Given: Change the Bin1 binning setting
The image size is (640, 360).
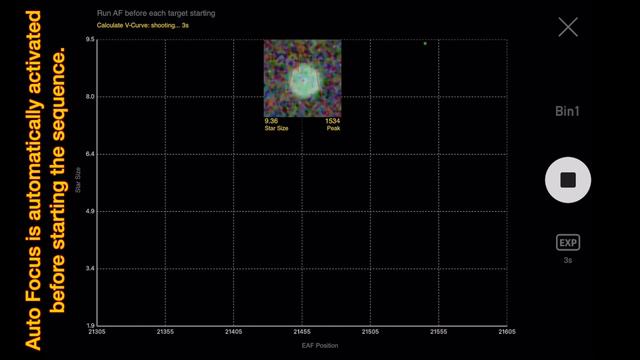Looking at the screenshot, I should (x=567, y=111).
